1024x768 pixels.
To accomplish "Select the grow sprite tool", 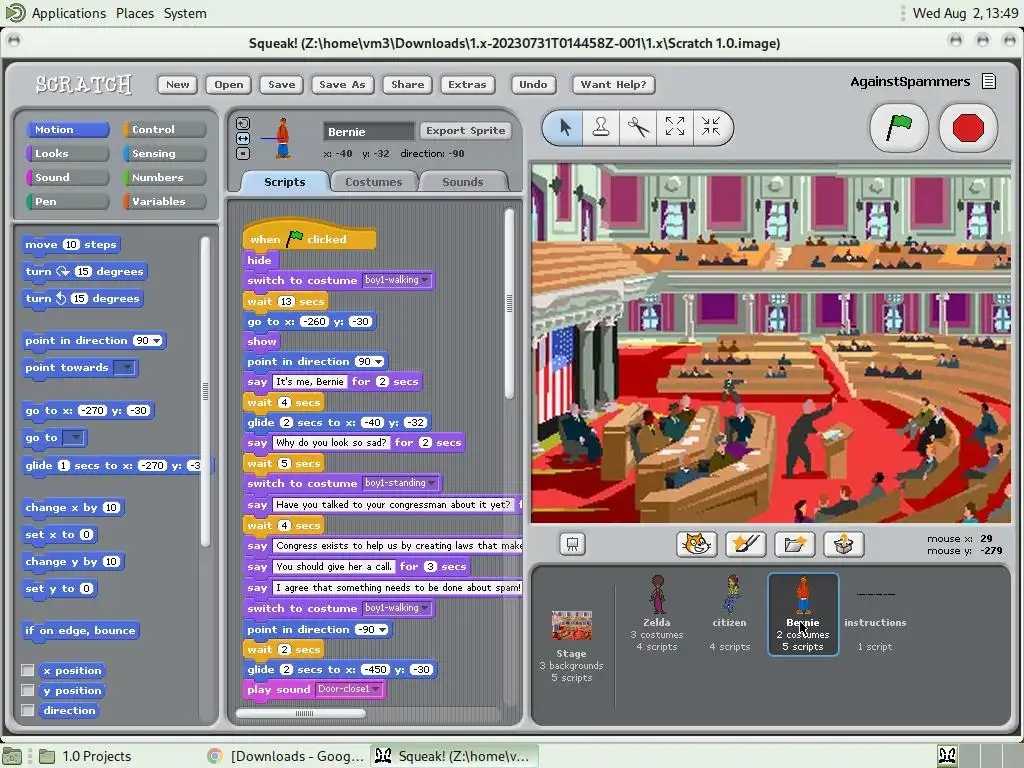I will click(x=675, y=127).
